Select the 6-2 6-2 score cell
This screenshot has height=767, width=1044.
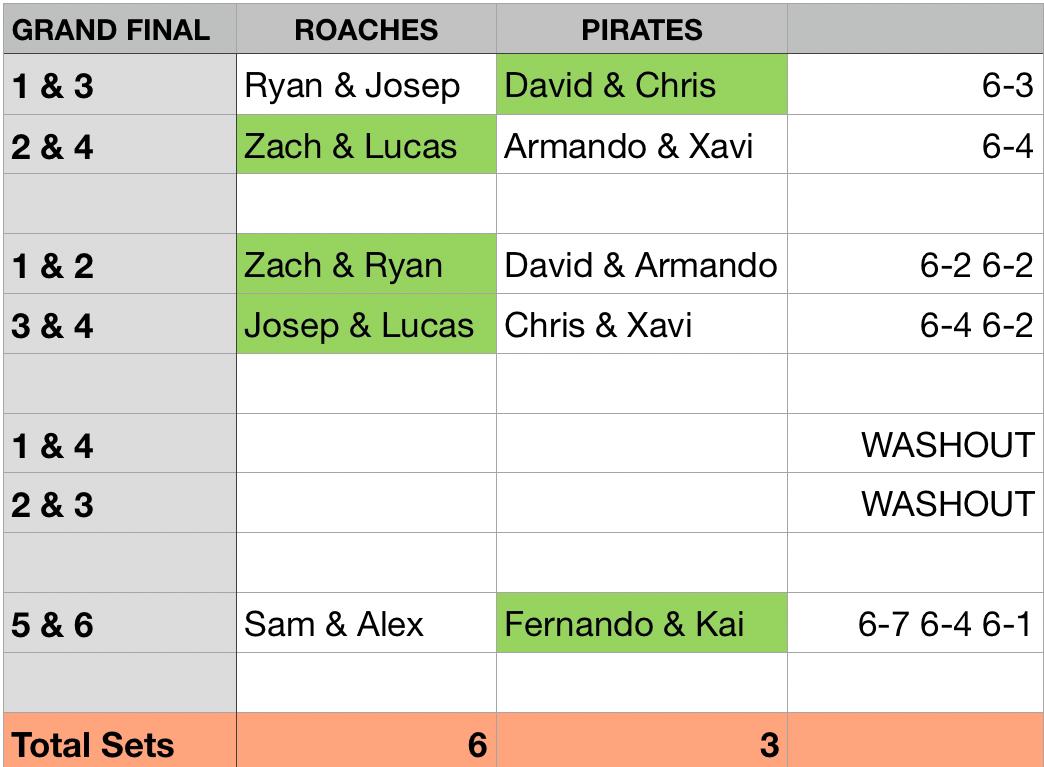pos(915,265)
